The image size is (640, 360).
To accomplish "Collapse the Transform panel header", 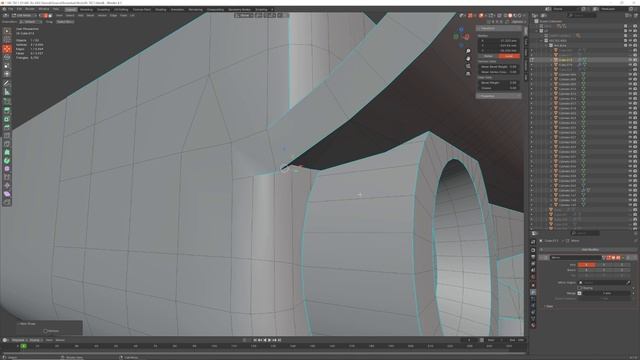I will coord(498,29).
